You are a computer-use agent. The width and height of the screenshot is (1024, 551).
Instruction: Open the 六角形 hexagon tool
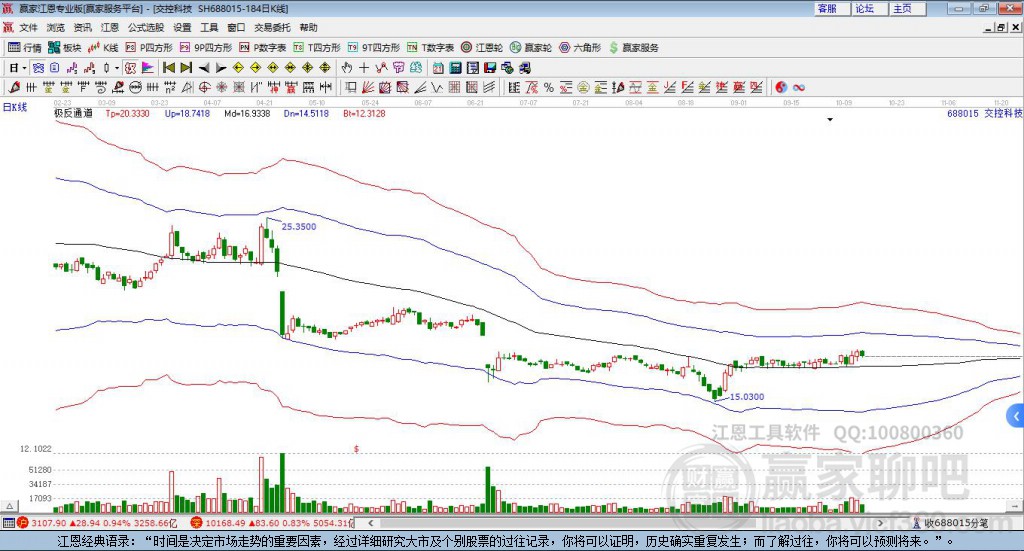click(x=580, y=48)
